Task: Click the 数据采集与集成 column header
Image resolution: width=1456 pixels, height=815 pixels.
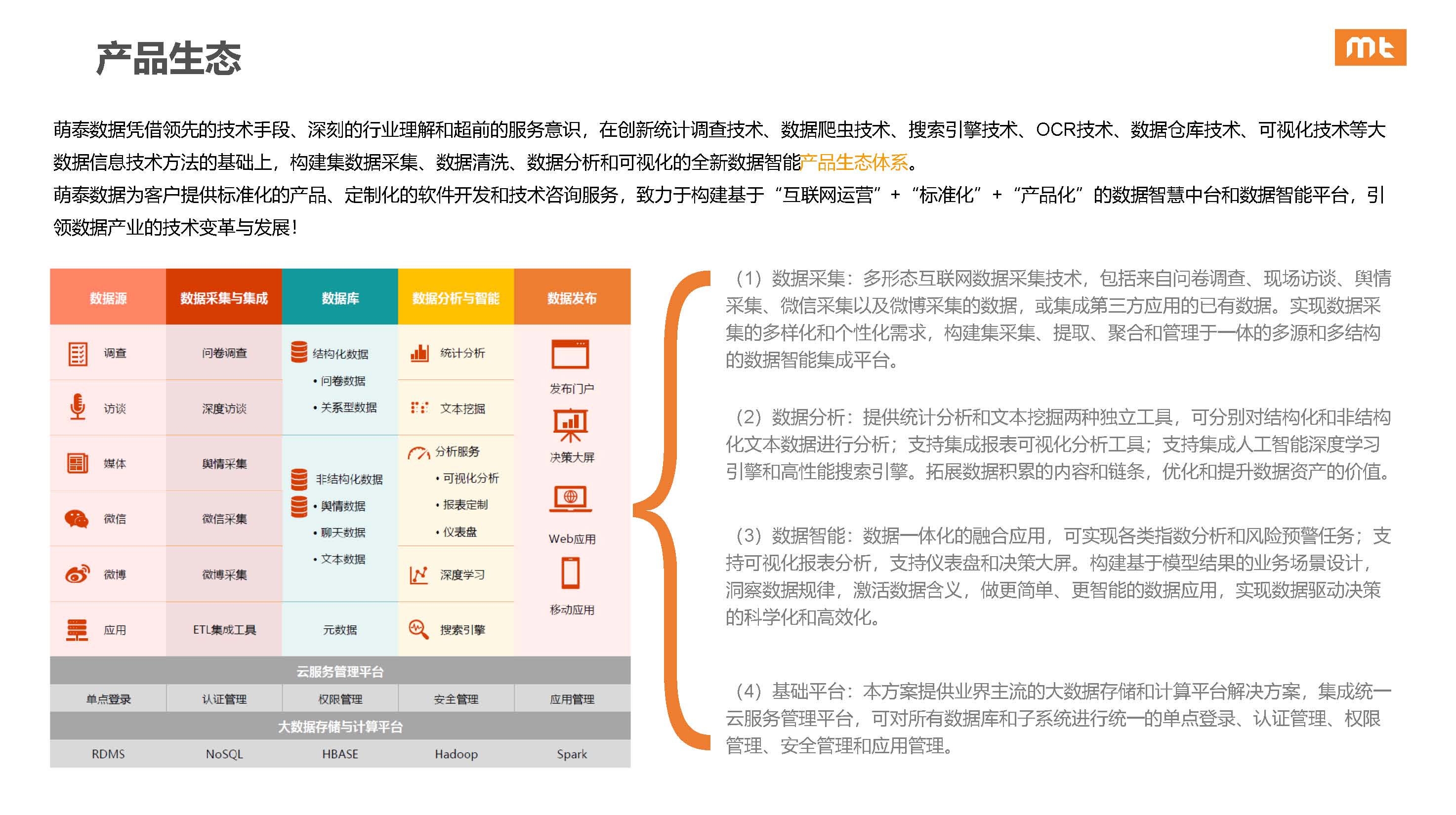Action: (224, 298)
